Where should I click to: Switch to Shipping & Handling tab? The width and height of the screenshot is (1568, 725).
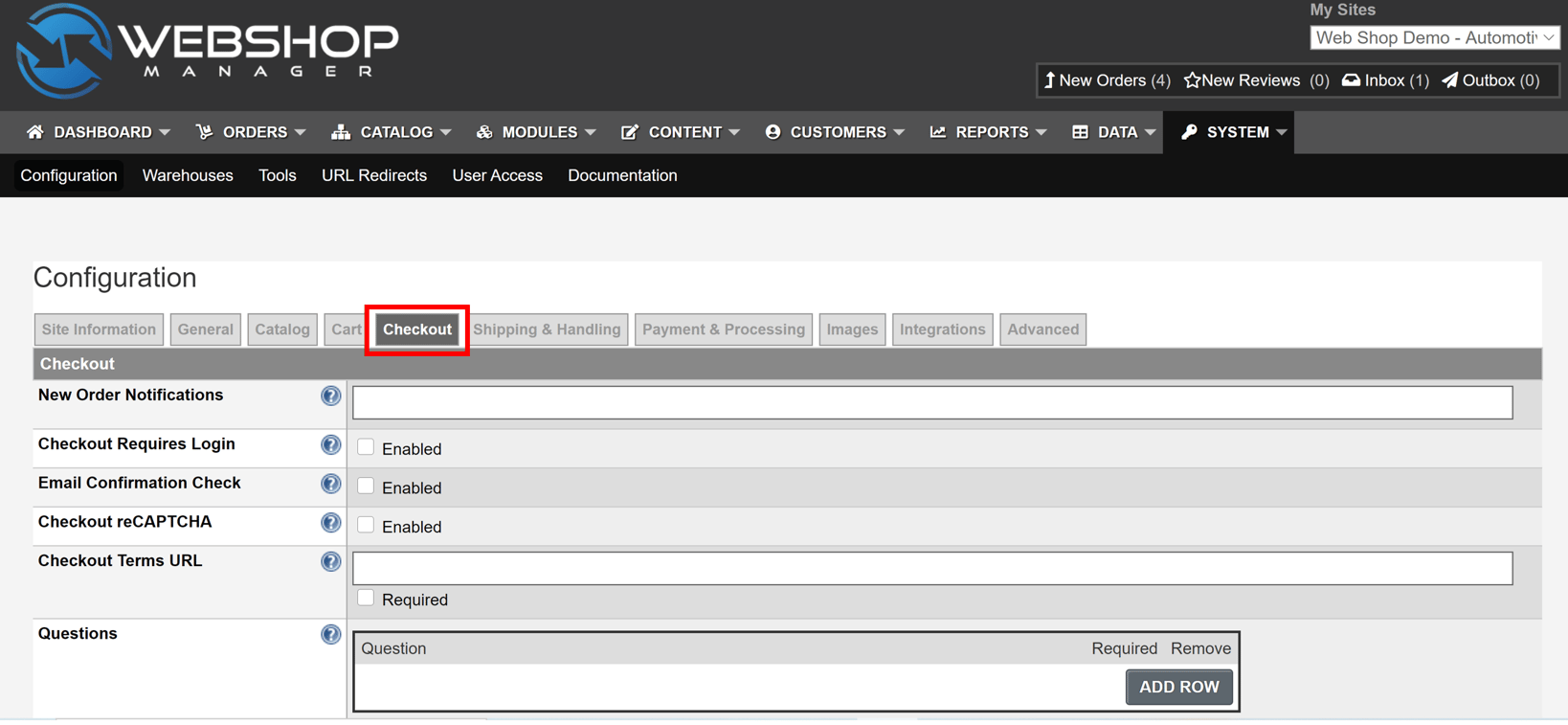pos(547,329)
